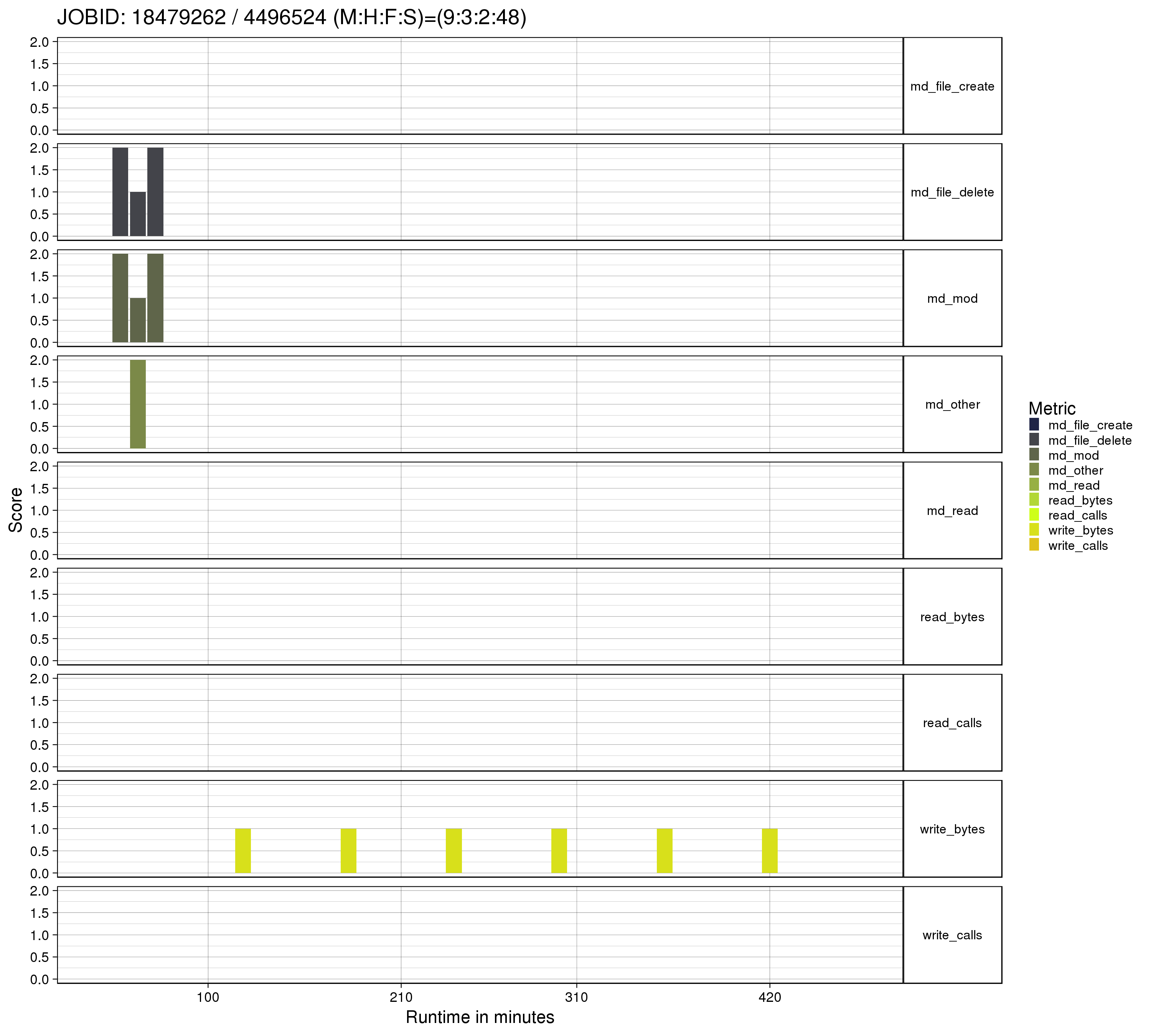The width and height of the screenshot is (1151, 1036).
Task: Click the md_mod legend swatch
Action: coord(1034,455)
